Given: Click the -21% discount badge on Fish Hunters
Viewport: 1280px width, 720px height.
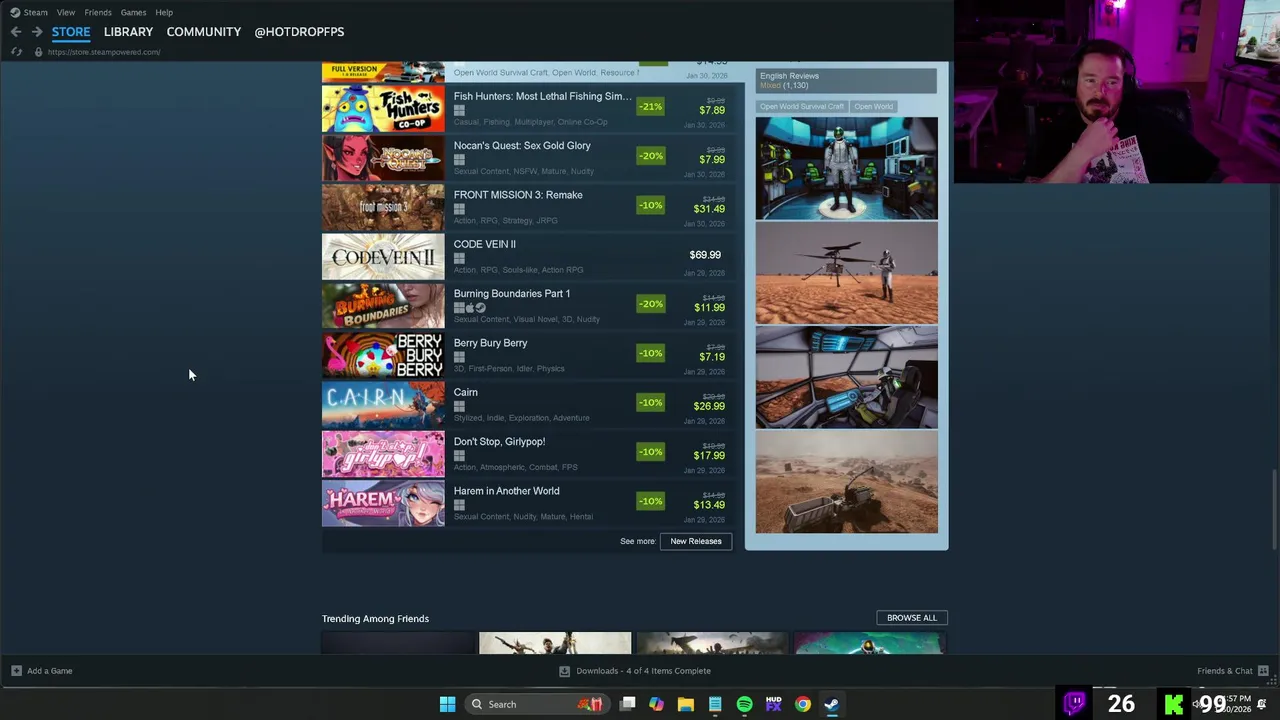Looking at the screenshot, I should point(650,106).
